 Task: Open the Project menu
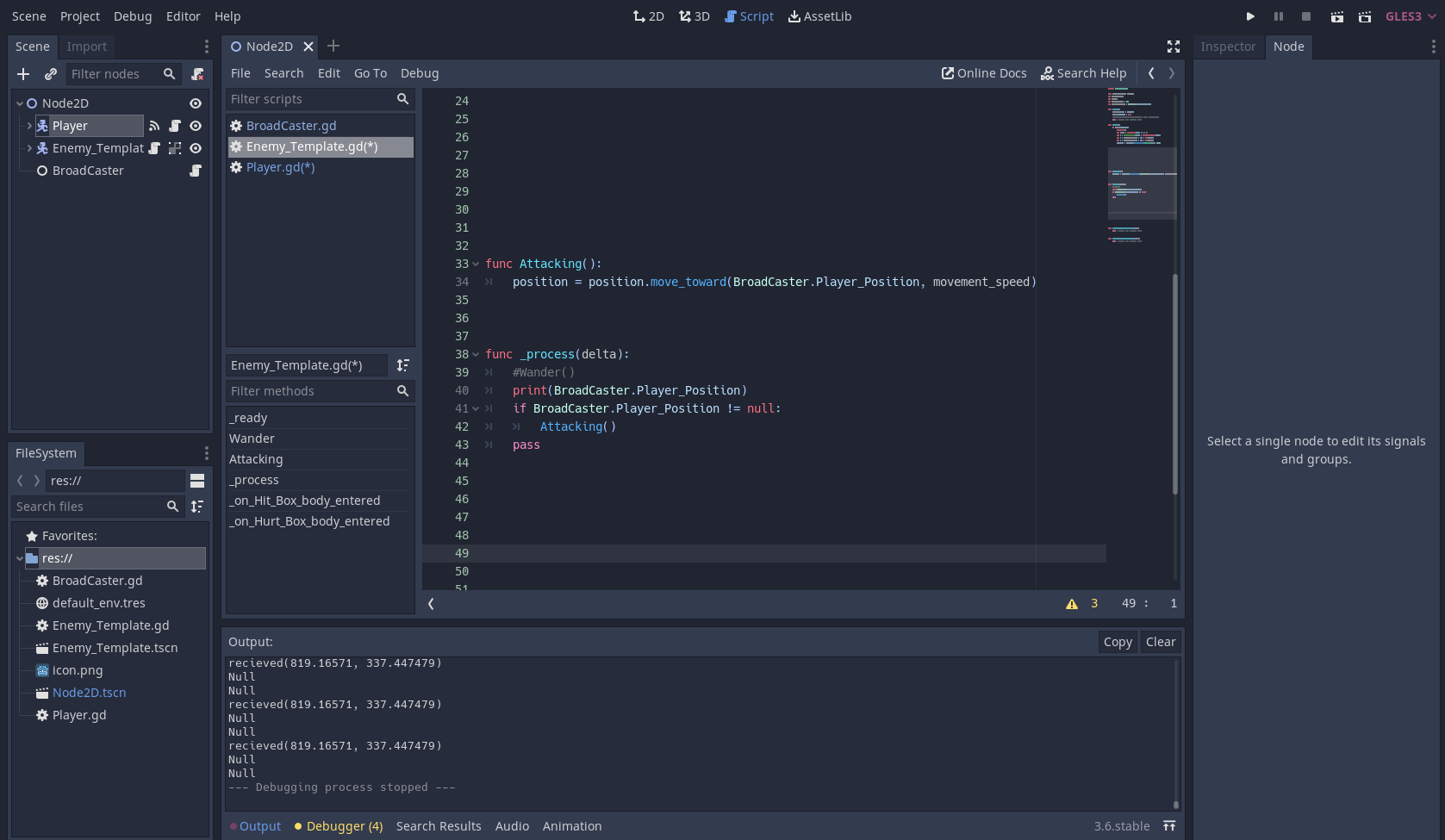(80, 16)
